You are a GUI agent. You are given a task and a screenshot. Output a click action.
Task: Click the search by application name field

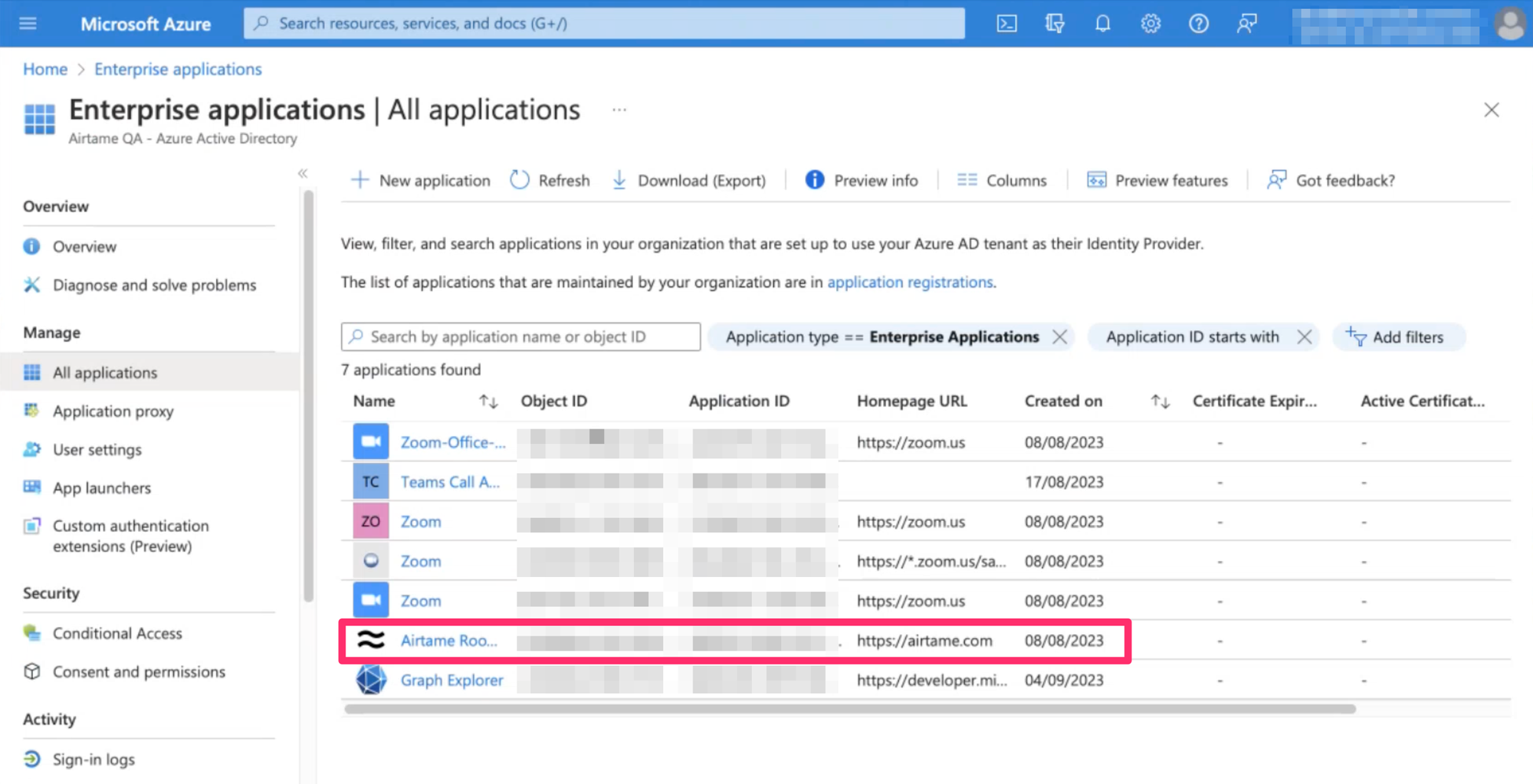click(520, 337)
